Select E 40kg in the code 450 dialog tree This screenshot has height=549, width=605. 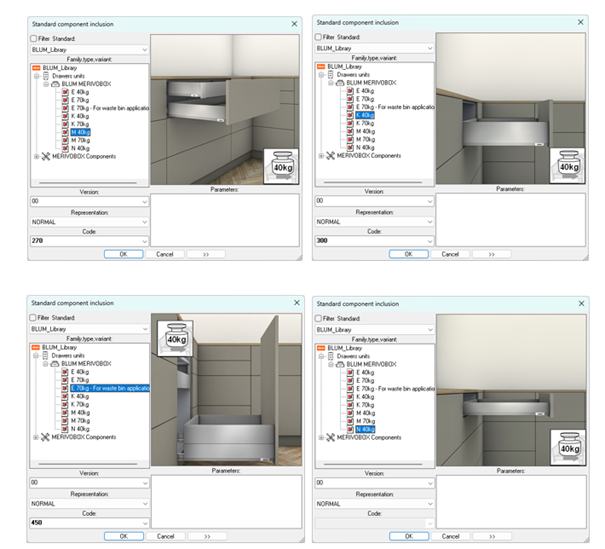tap(81, 372)
